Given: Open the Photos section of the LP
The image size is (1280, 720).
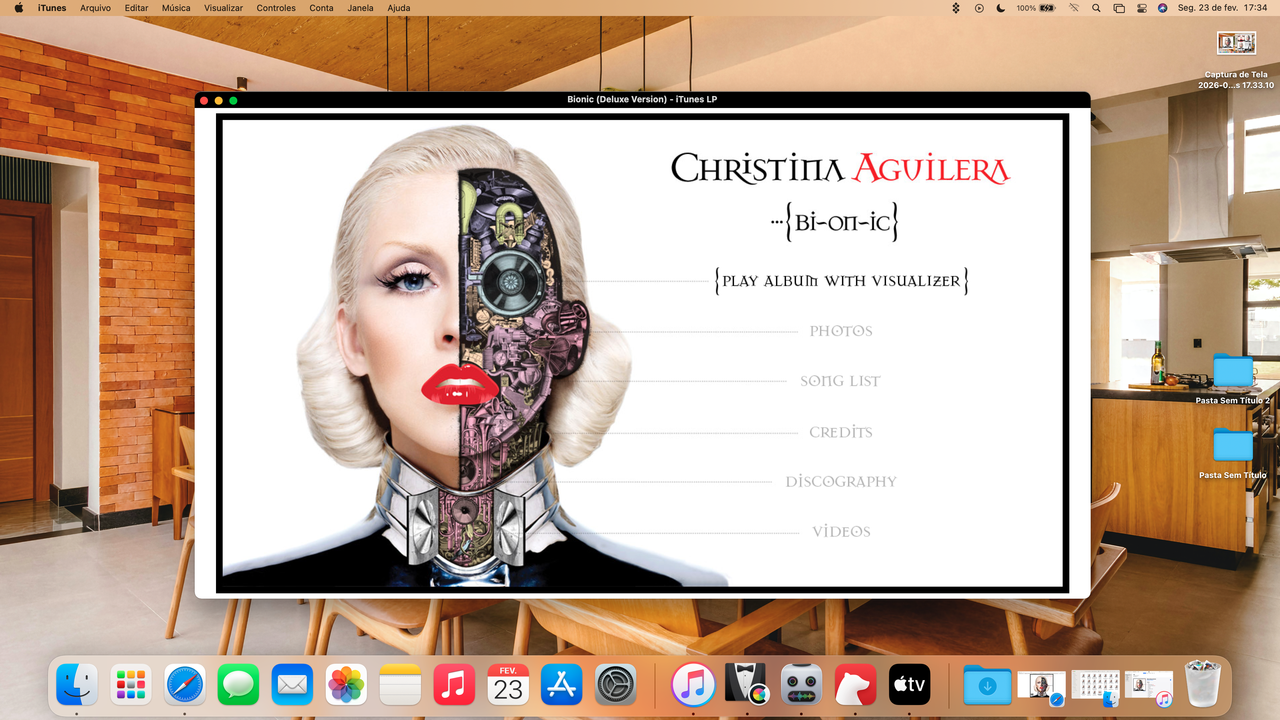Looking at the screenshot, I should coord(841,331).
